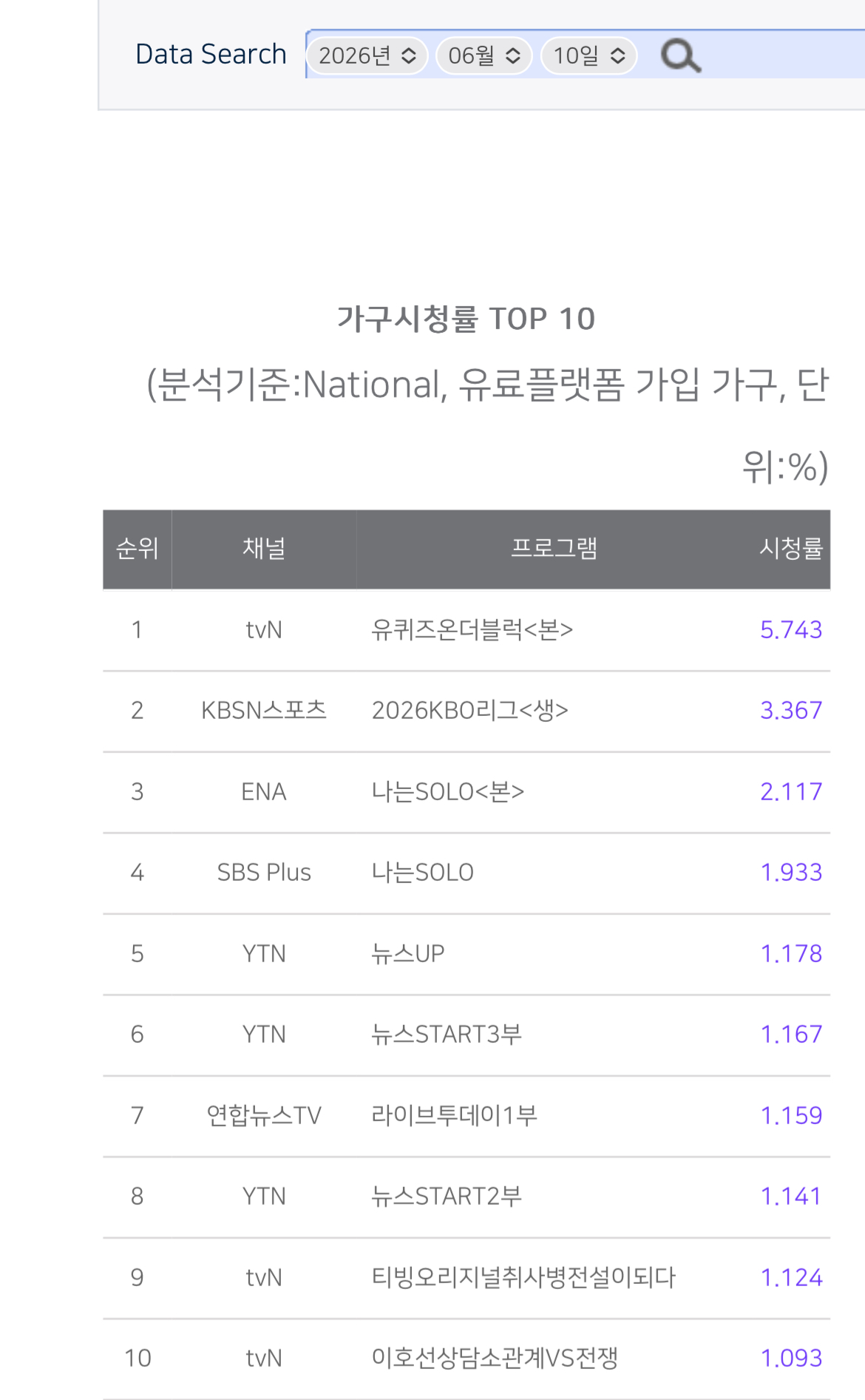Click the SBS Plus channel cell
Image resolution: width=865 pixels, height=1400 pixels.
[x=264, y=873]
